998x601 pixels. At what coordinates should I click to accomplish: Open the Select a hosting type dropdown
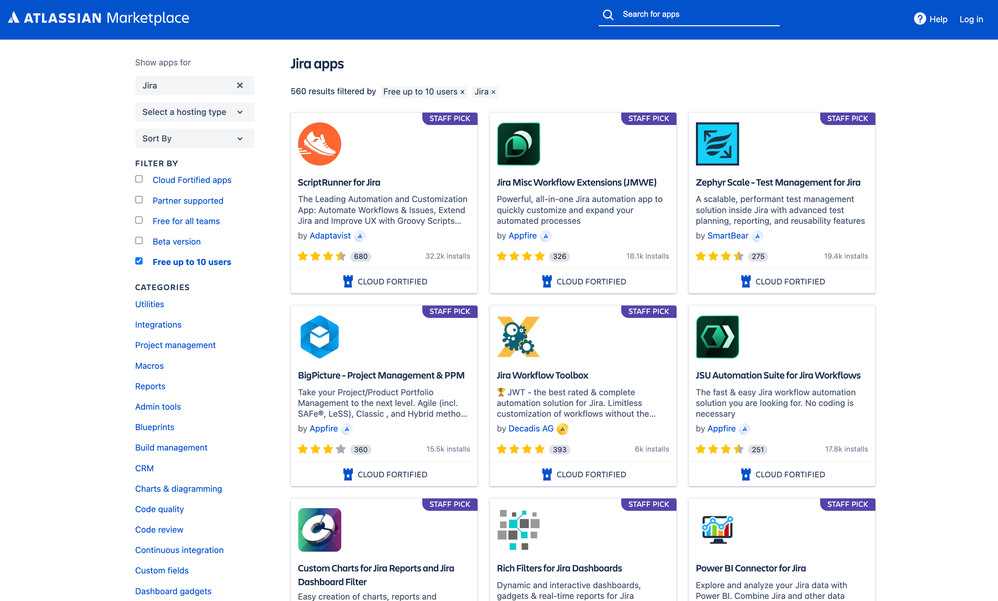(194, 113)
